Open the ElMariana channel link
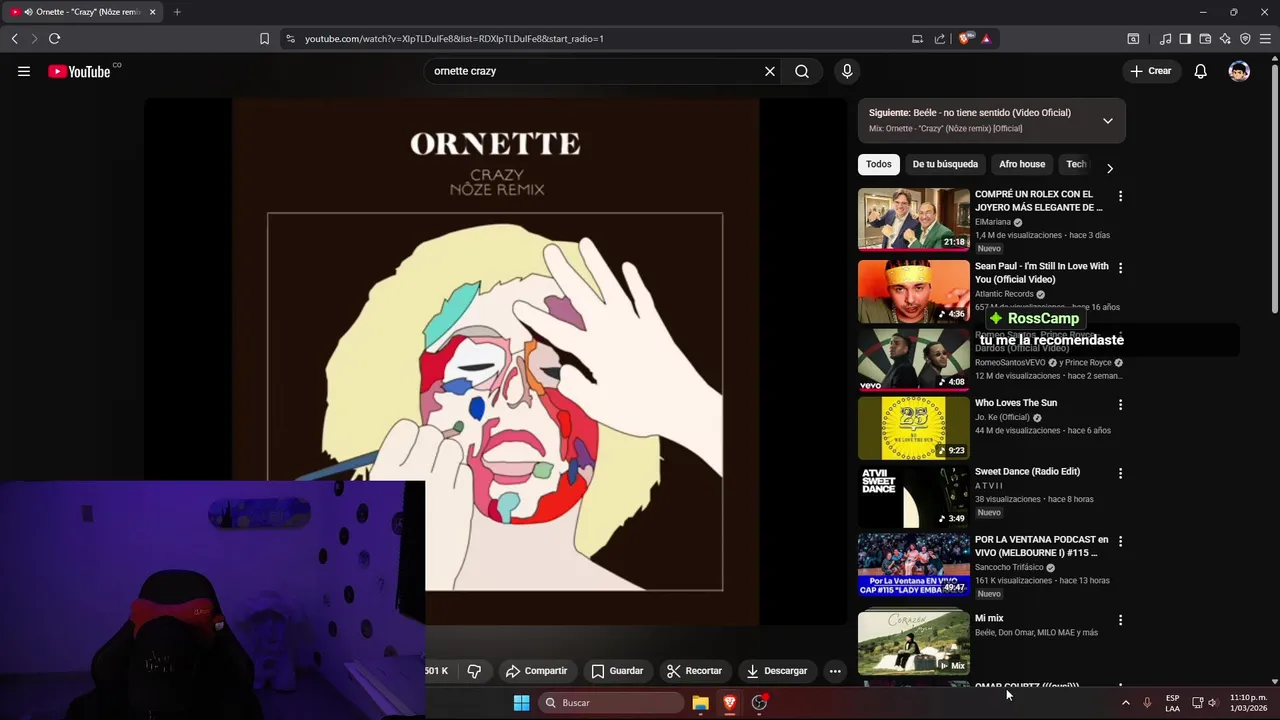This screenshot has height=720, width=1280. click(993, 222)
